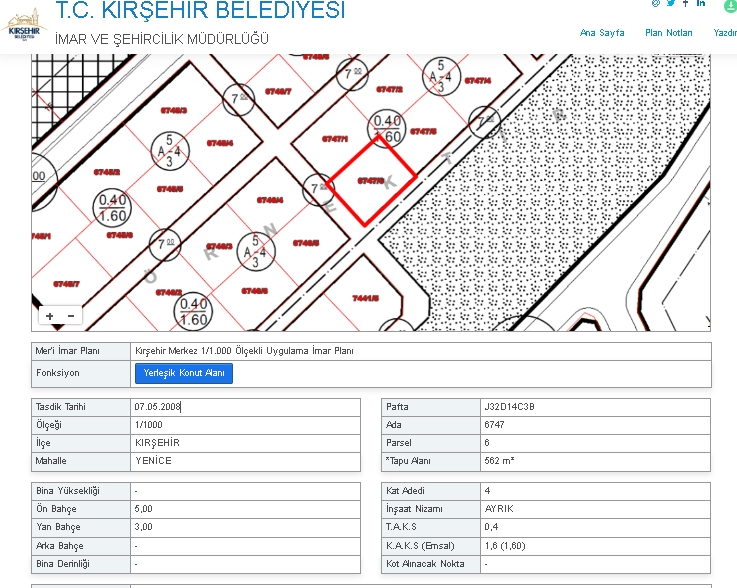Go to Ana Sayfa menu item
Screen dimensions: 737x588
pos(602,33)
